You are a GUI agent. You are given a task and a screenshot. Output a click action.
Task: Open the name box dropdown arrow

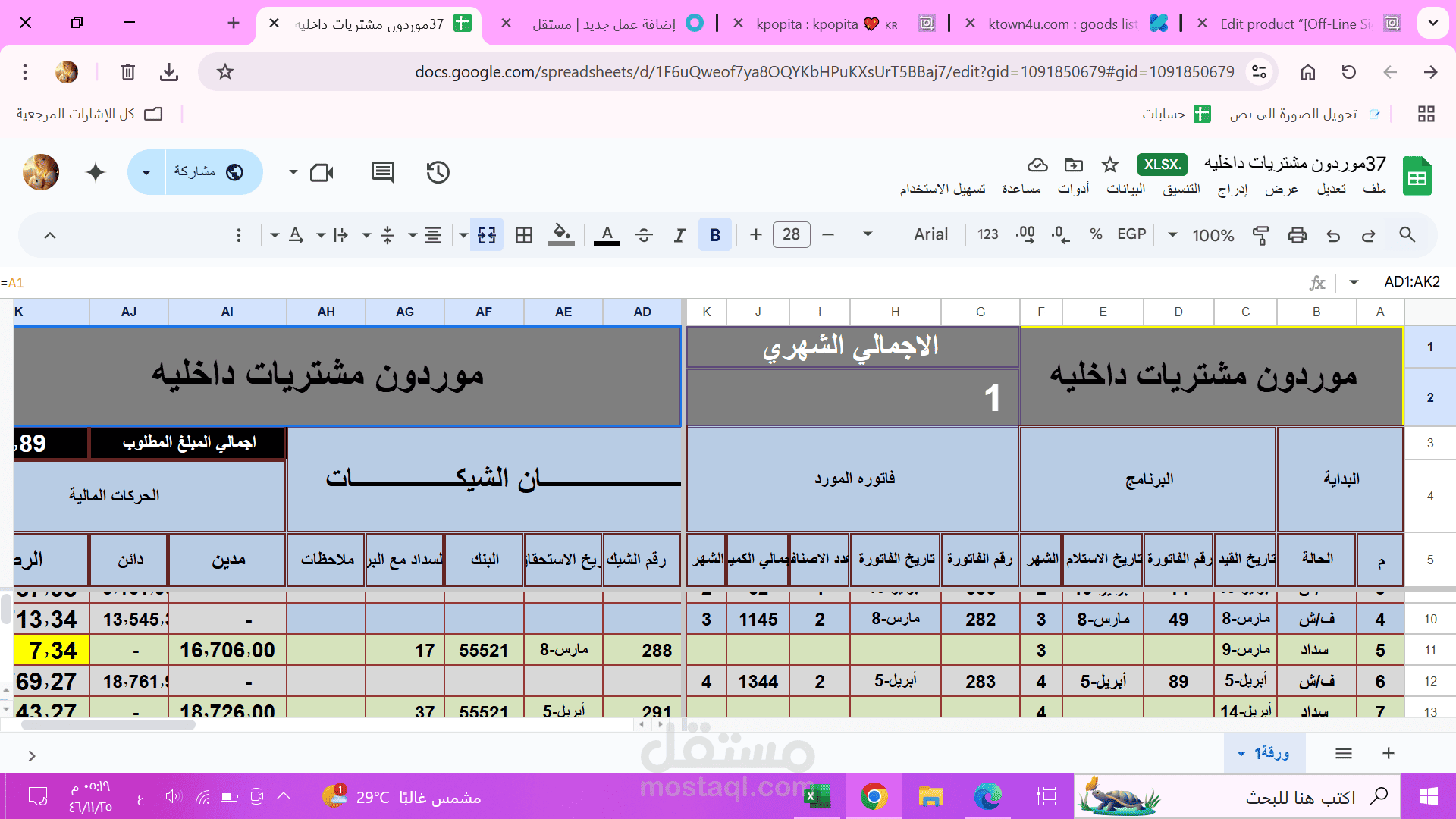[x=1354, y=283]
